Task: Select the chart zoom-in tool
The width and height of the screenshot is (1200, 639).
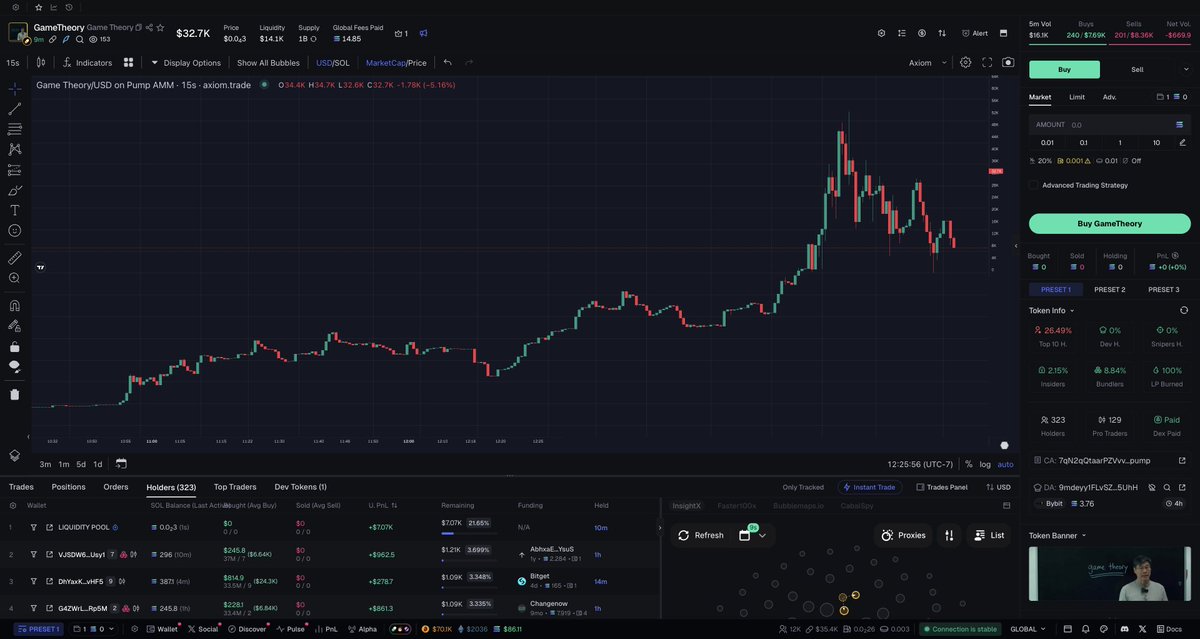Action: (14, 278)
